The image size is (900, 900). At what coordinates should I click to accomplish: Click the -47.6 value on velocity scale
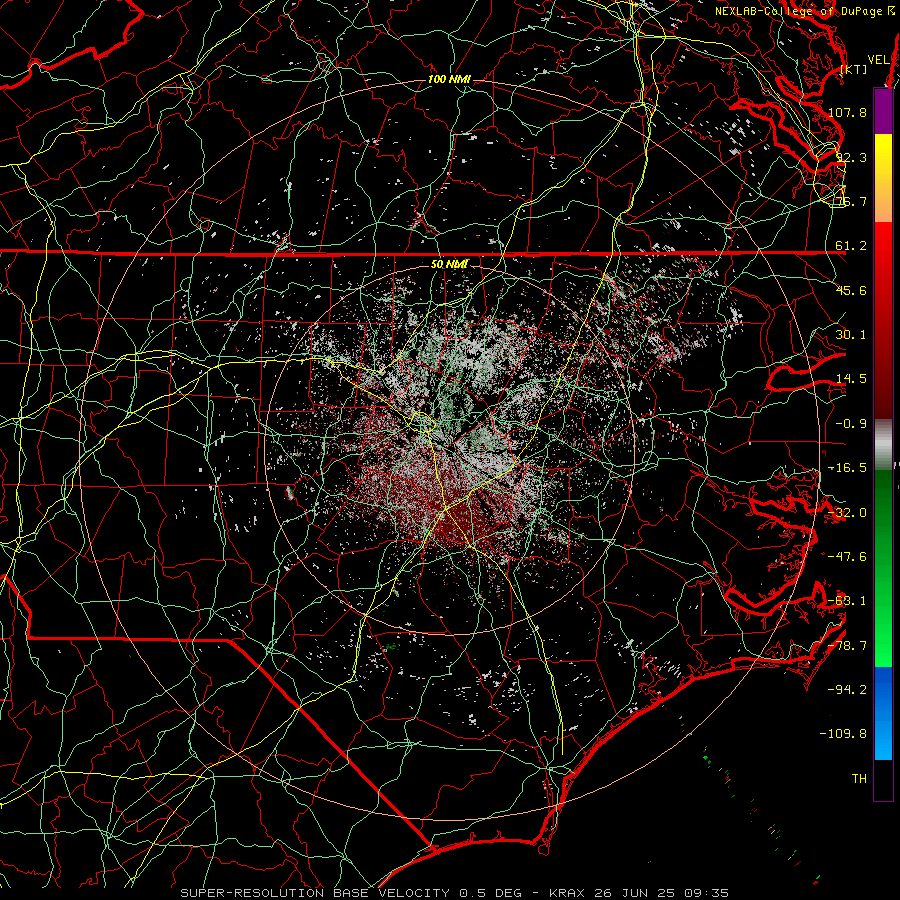tap(847, 557)
